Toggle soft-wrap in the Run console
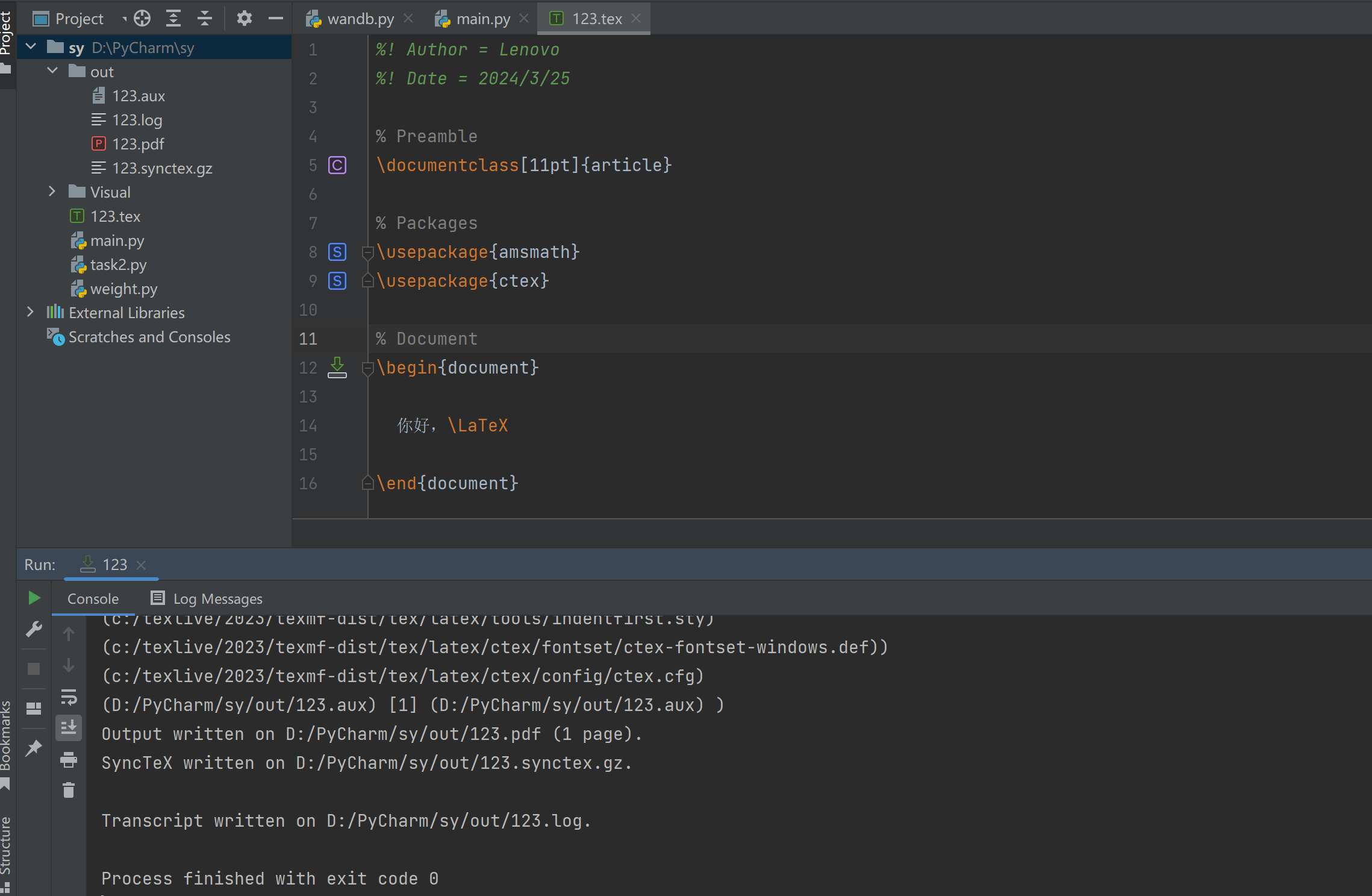The image size is (1372, 896). pos(69,697)
